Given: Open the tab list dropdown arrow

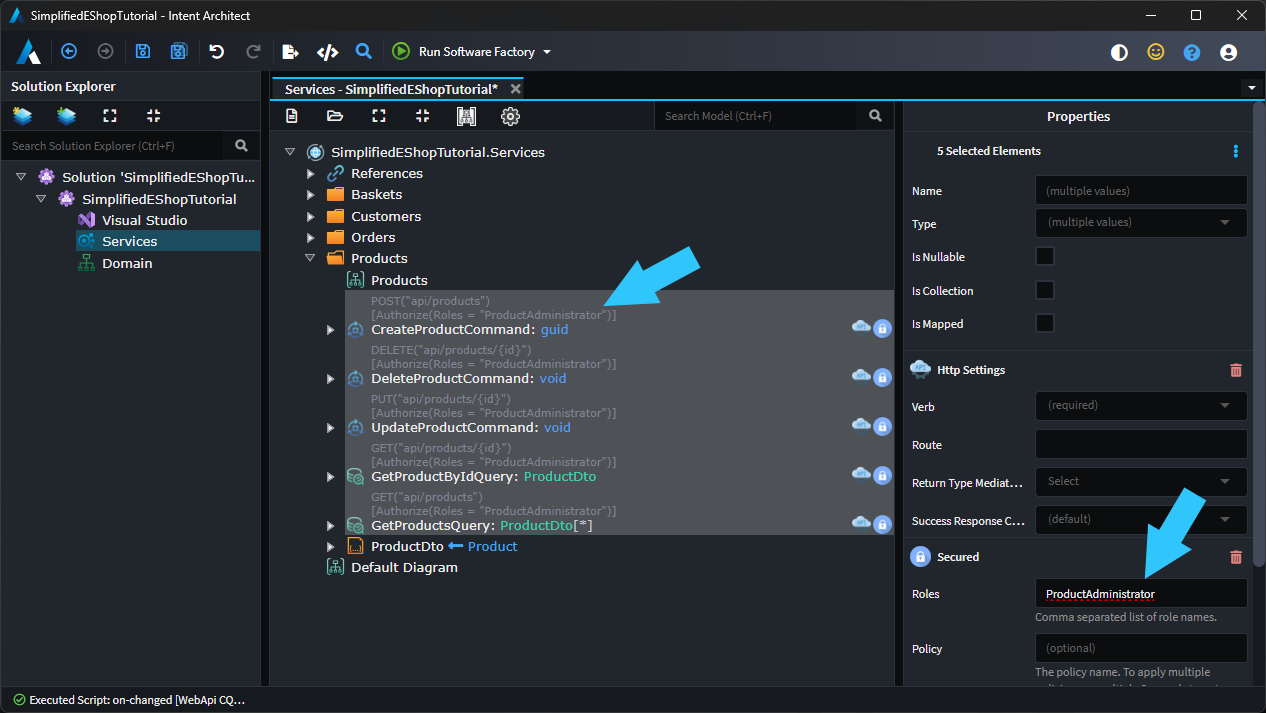Looking at the screenshot, I should pyautogui.click(x=1252, y=88).
